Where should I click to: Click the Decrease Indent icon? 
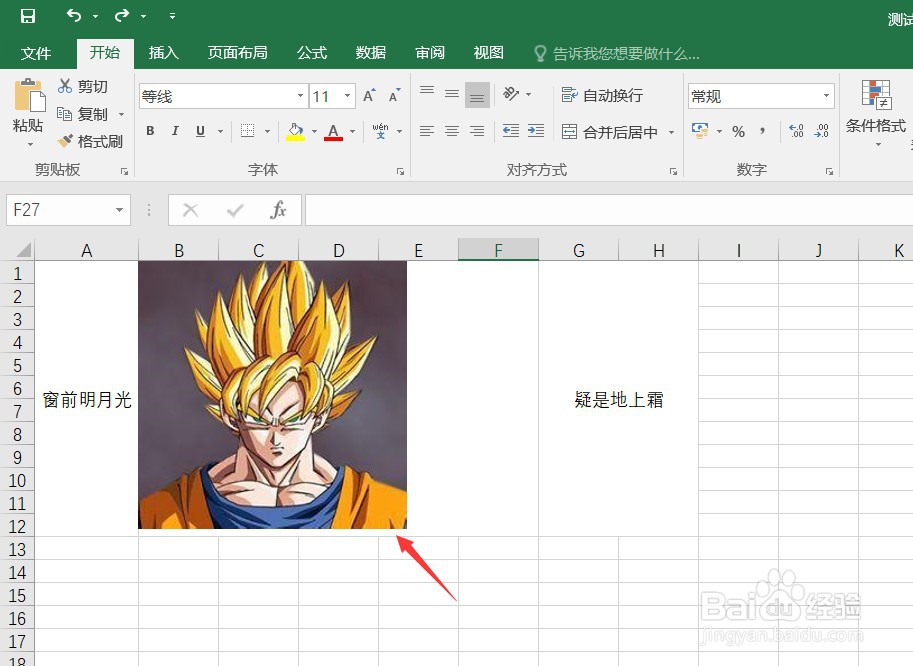(511, 131)
